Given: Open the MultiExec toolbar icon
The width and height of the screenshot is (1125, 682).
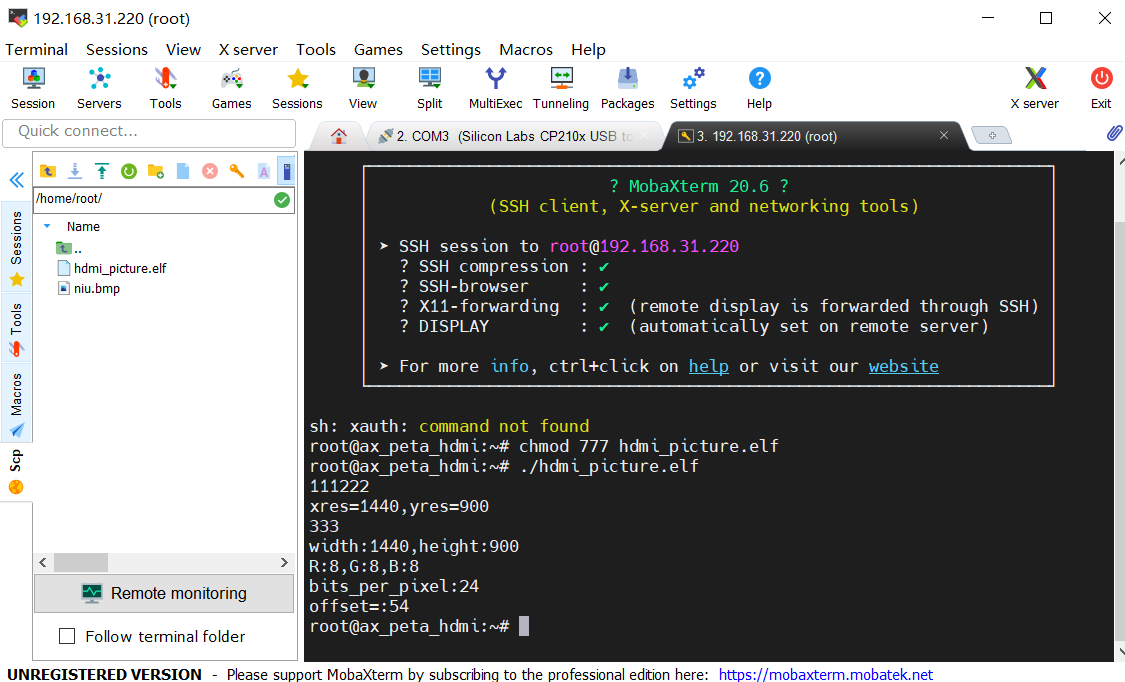Looking at the screenshot, I should coord(495,88).
